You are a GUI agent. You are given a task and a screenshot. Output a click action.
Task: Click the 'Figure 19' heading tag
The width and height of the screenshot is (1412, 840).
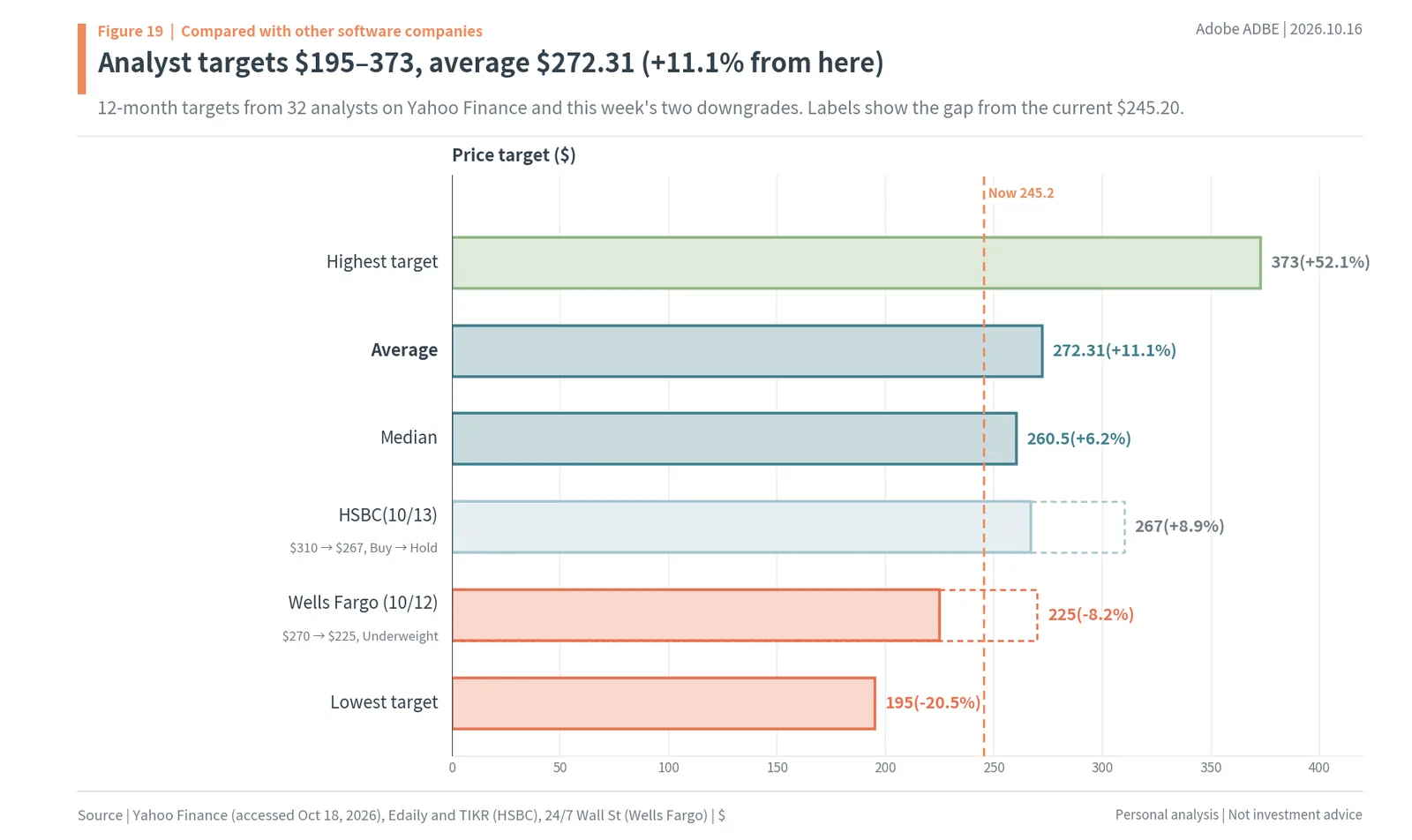pos(131,31)
